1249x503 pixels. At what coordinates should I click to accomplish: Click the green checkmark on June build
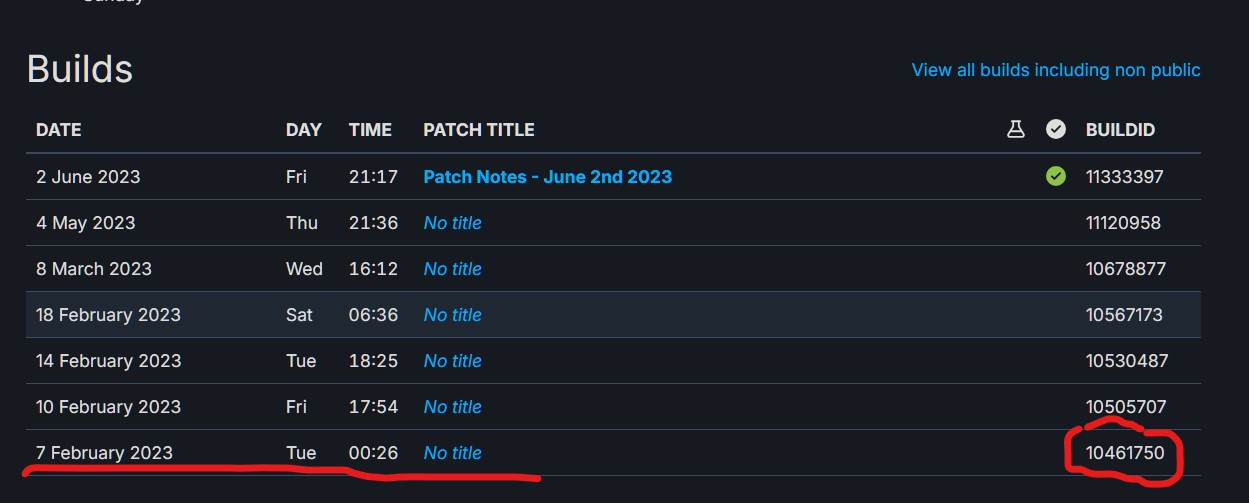[1055, 177]
